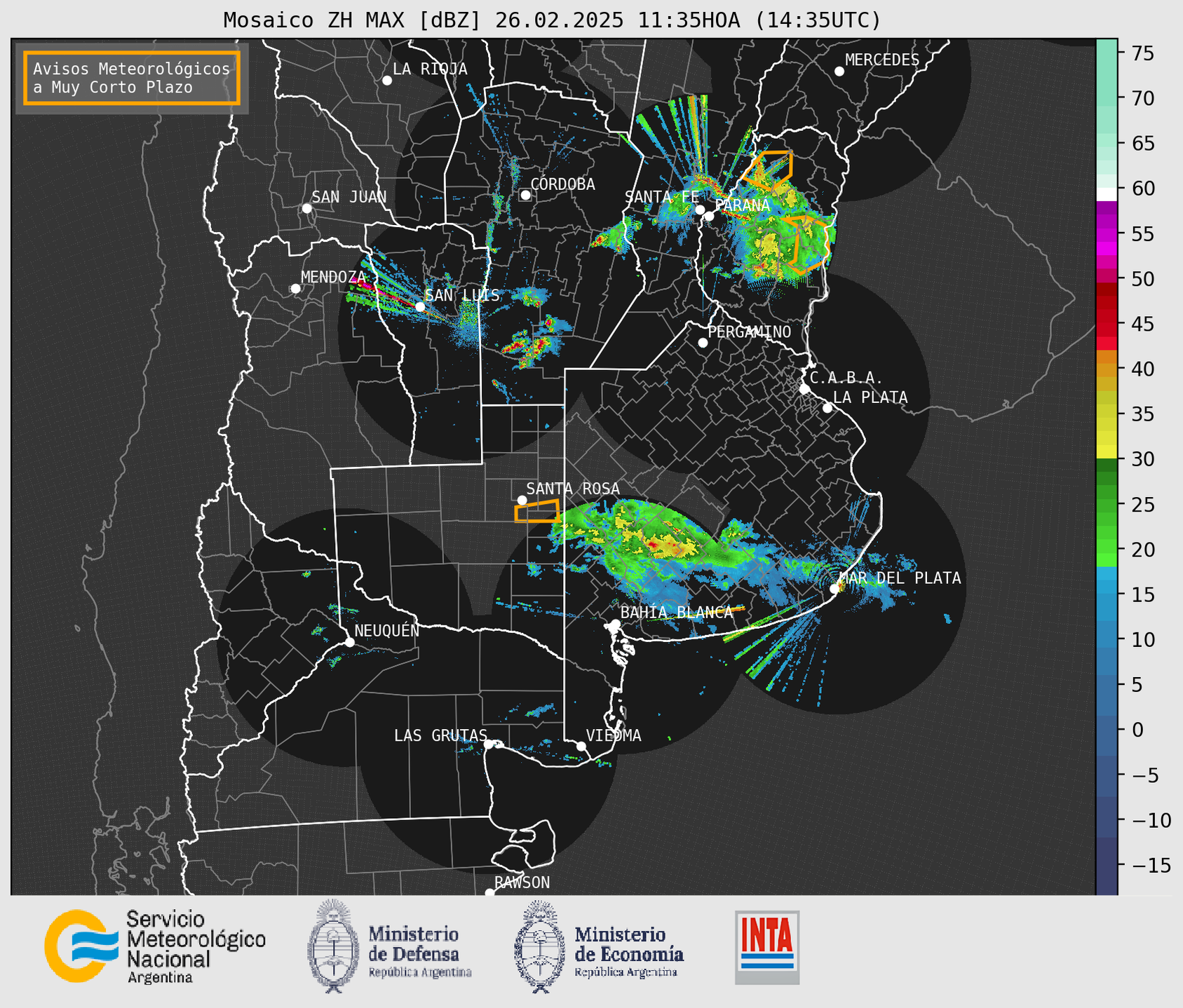Click the orange warning polygon north of Paraná
1183x1008 pixels.
click(x=769, y=169)
